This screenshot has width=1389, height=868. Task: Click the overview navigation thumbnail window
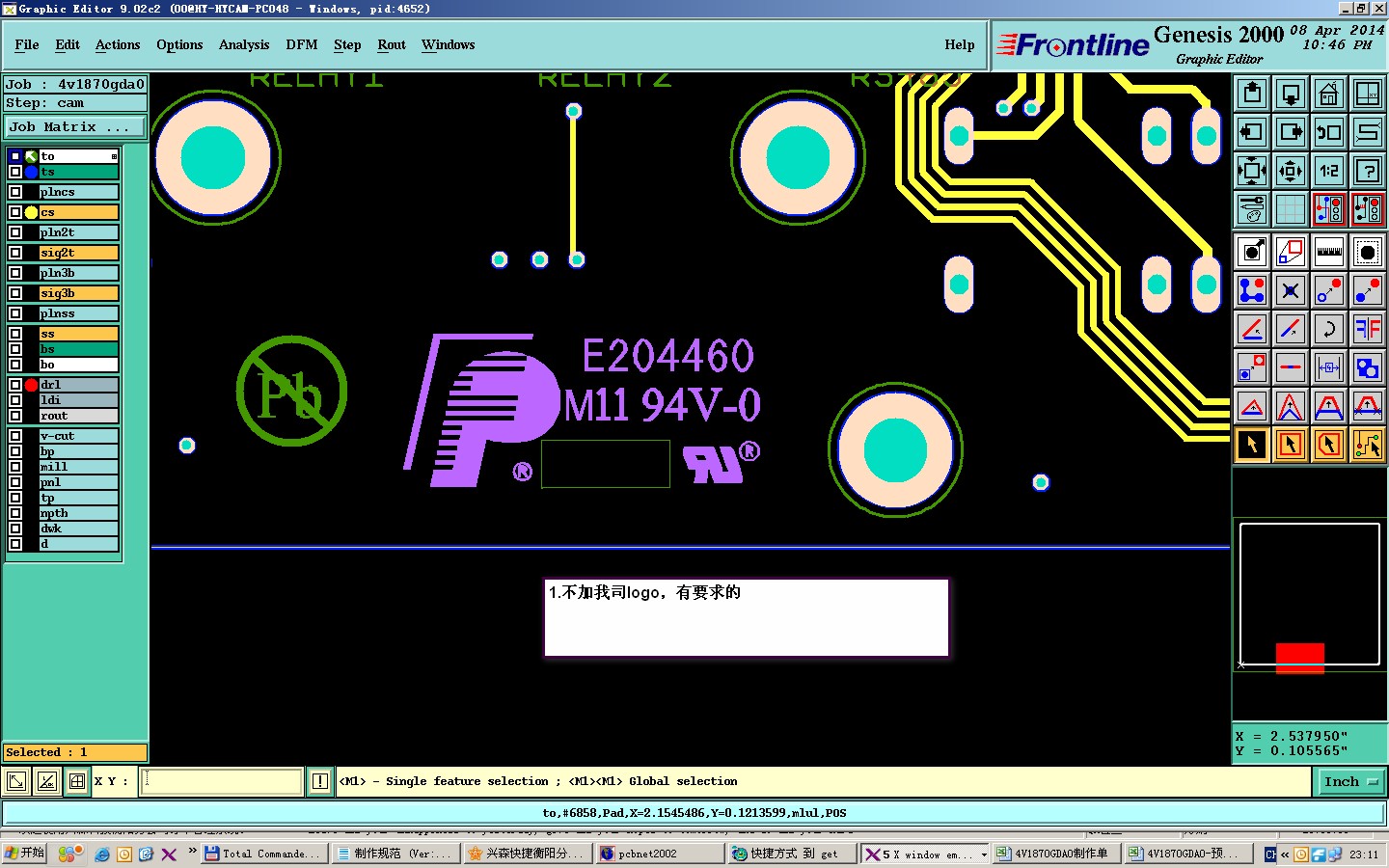pos(1309,595)
